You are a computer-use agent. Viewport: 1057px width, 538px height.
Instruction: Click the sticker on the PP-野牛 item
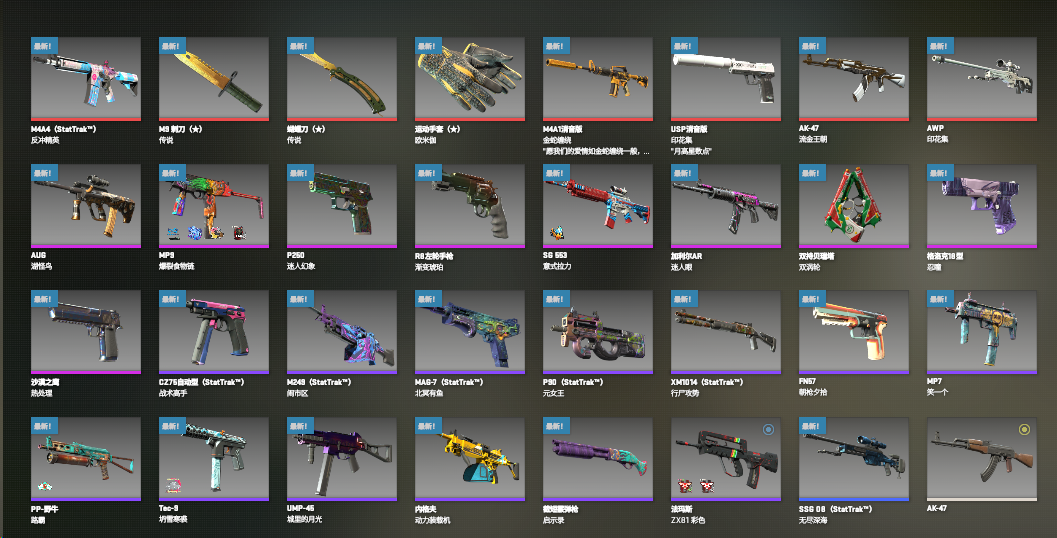45,486
